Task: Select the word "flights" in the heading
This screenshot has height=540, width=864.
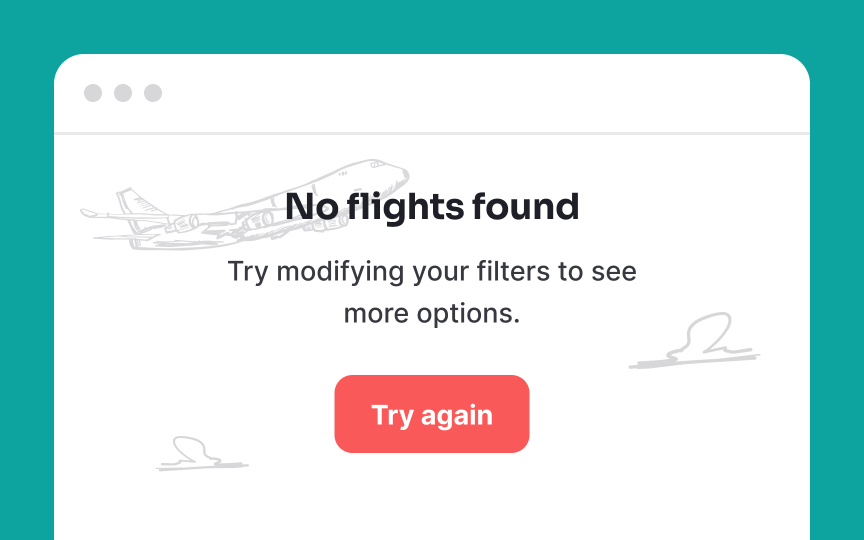Action: click(405, 207)
